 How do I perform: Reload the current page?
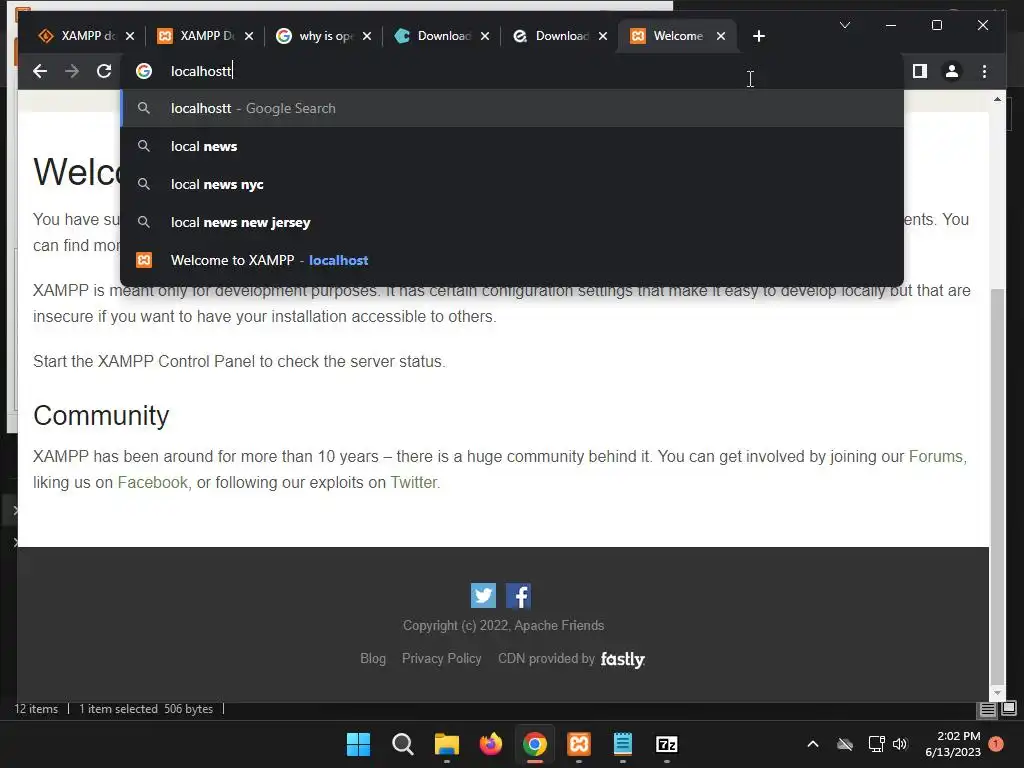tap(104, 71)
